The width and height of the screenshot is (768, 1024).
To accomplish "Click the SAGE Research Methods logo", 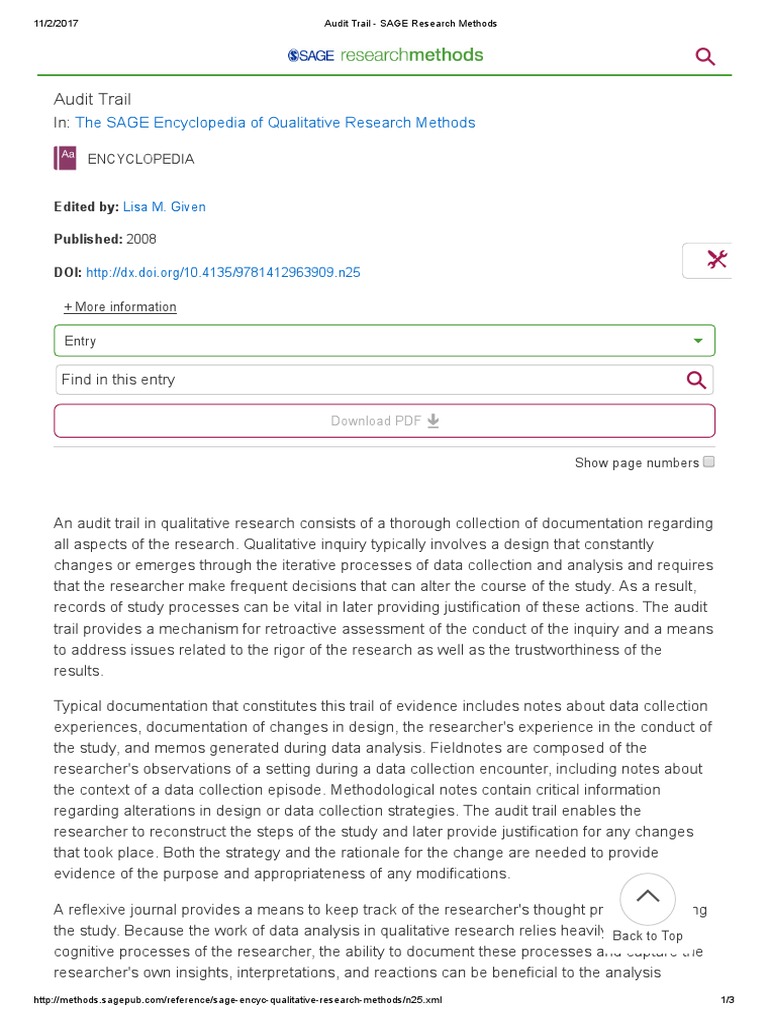I will click(x=385, y=56).
